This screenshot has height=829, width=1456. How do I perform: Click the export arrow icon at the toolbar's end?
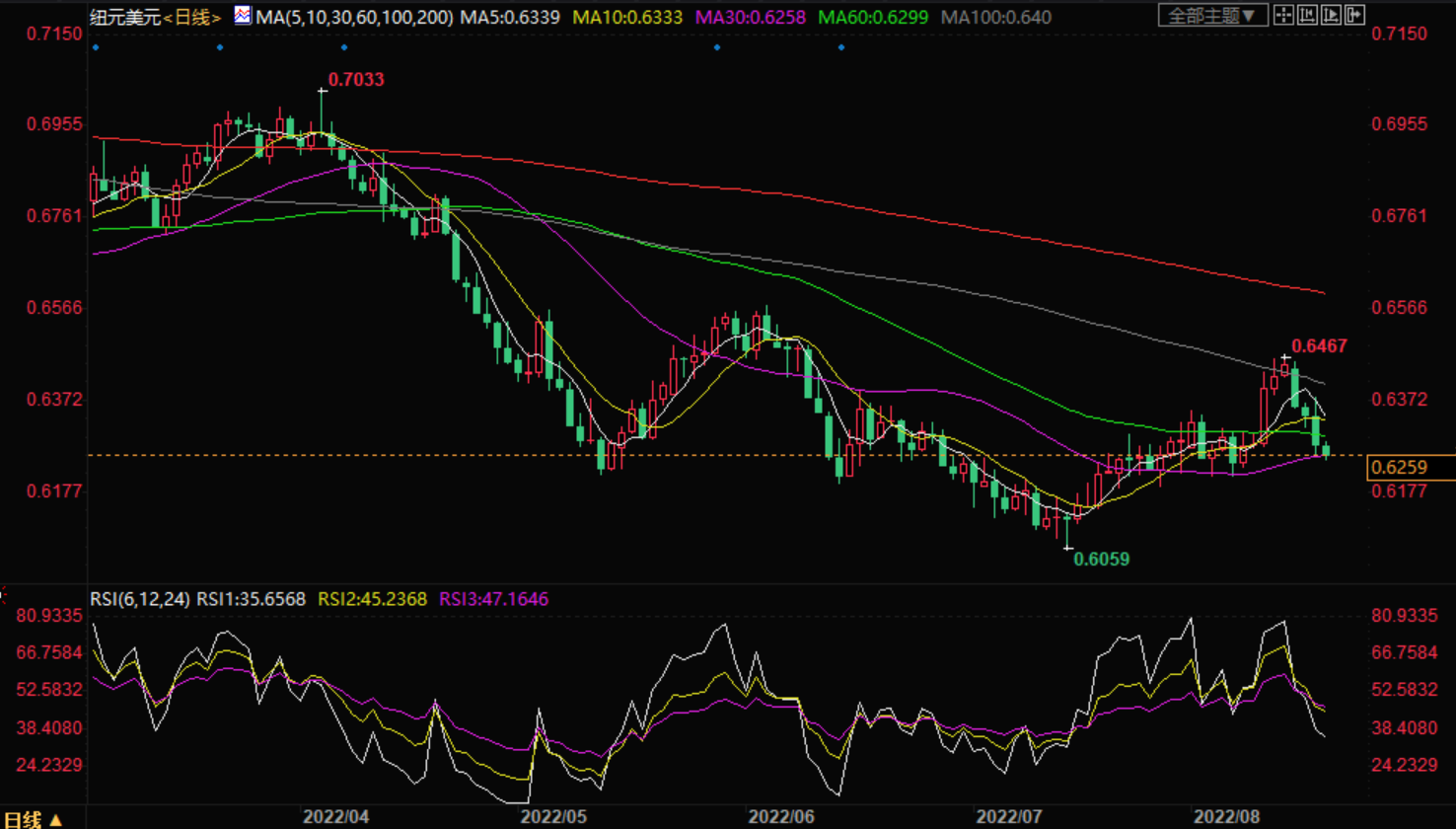(1354, 15)
